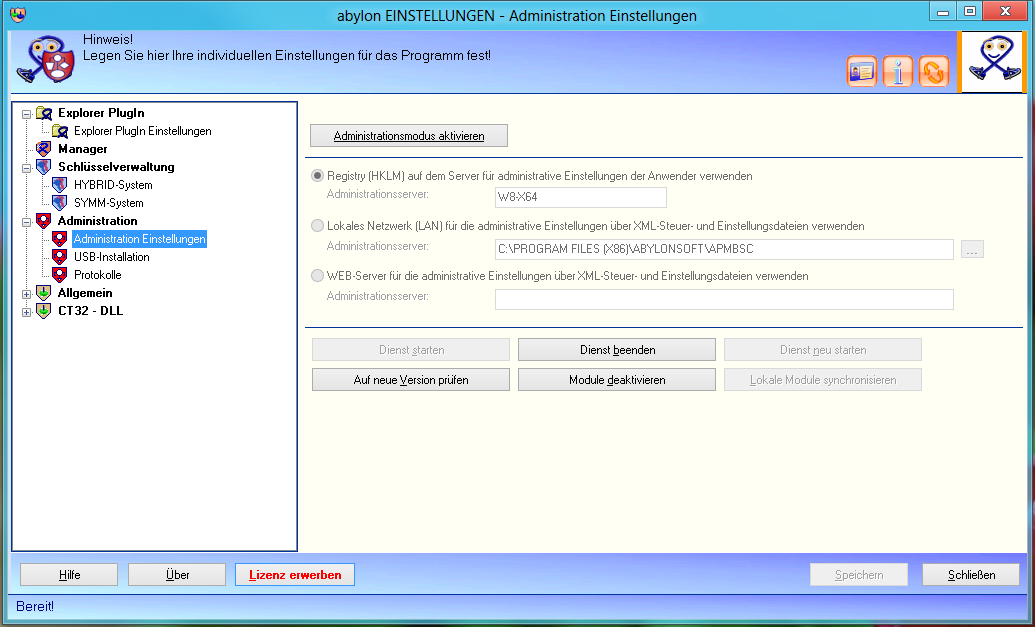Click the USB-Installation icon in the tree

point(59,257)
